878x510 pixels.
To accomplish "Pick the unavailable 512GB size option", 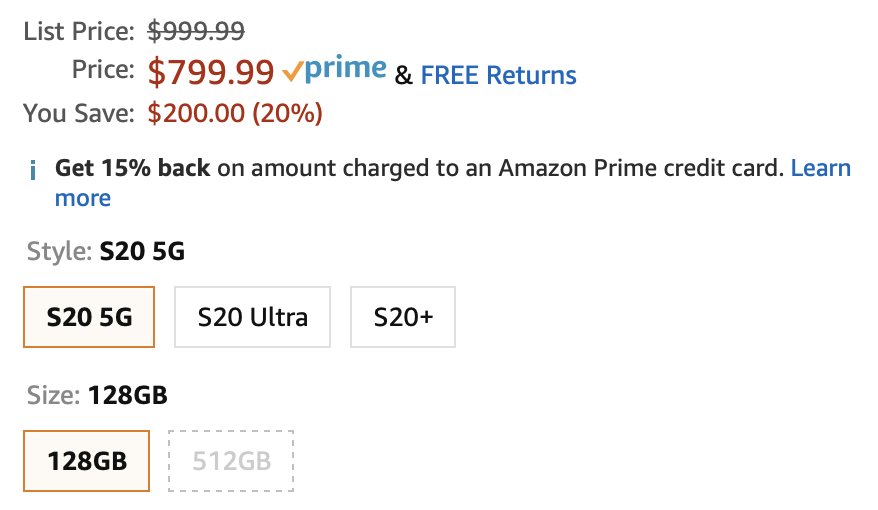I will pos(232,461).
